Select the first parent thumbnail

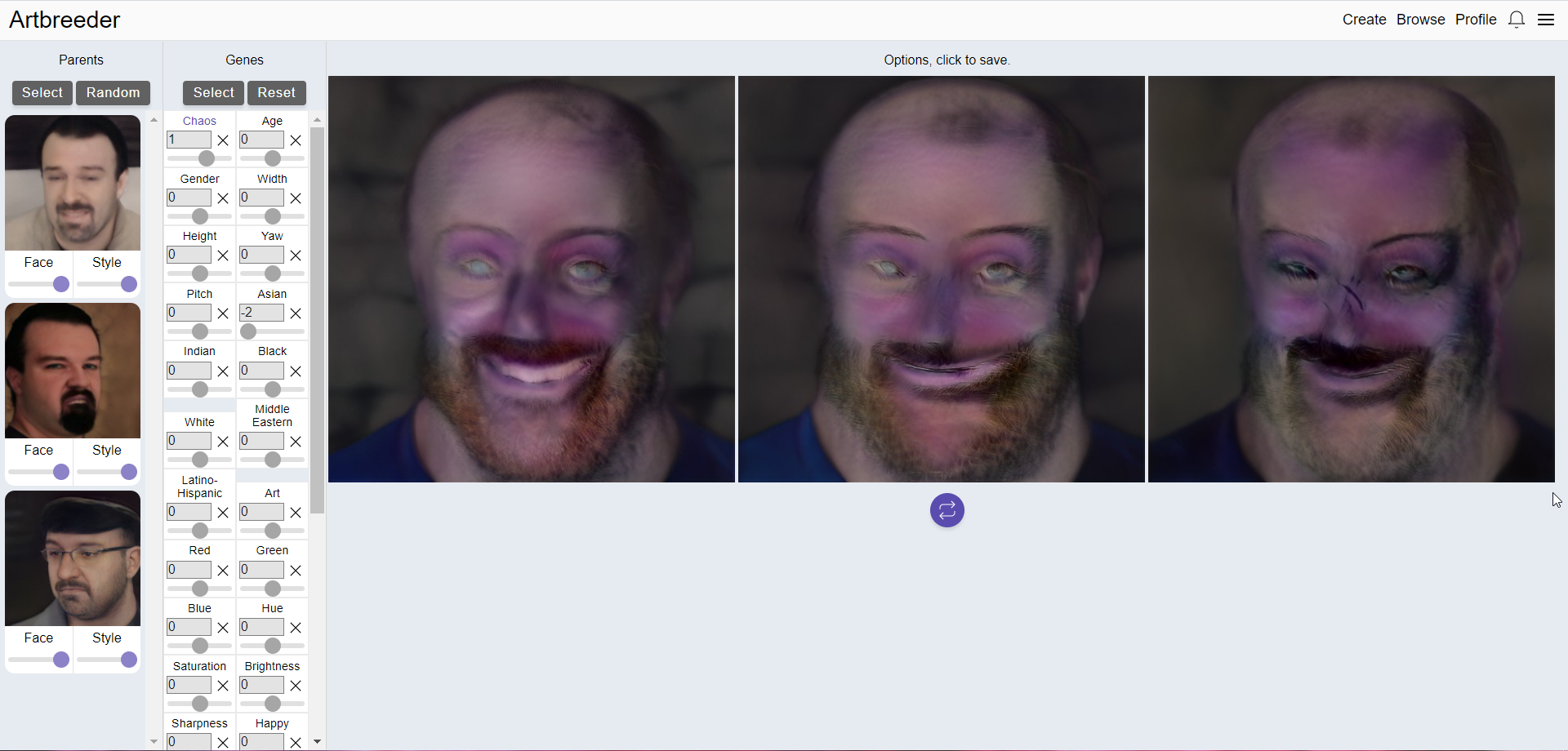pyautogui.click(x=73, y=183)
